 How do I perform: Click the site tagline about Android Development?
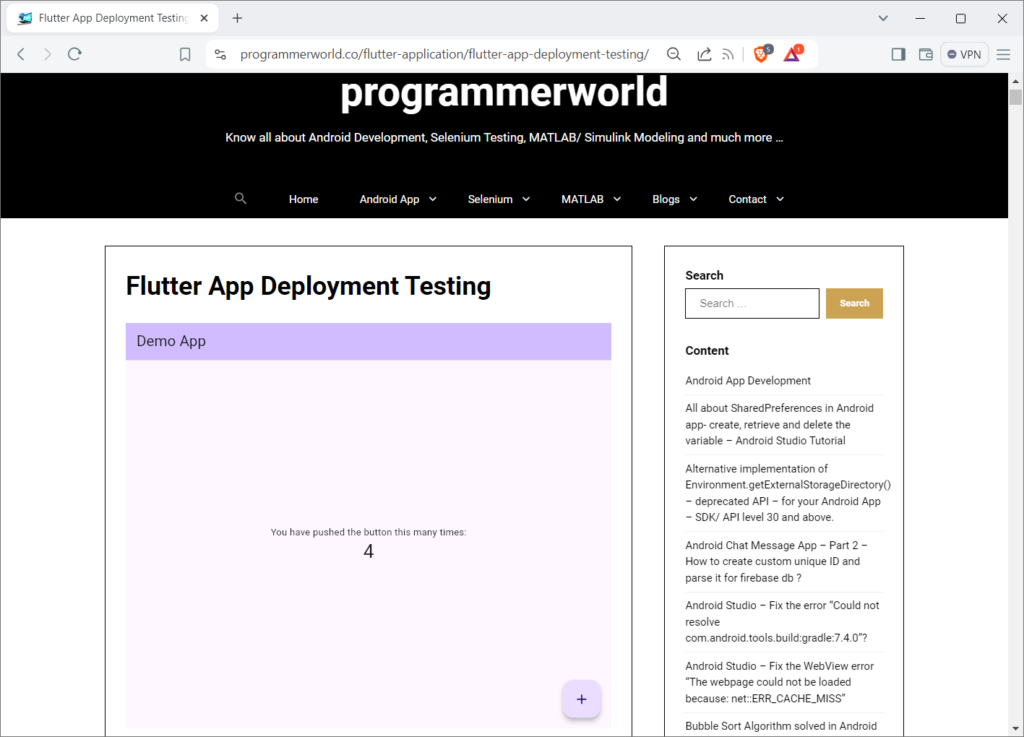[x=504, y=138]
